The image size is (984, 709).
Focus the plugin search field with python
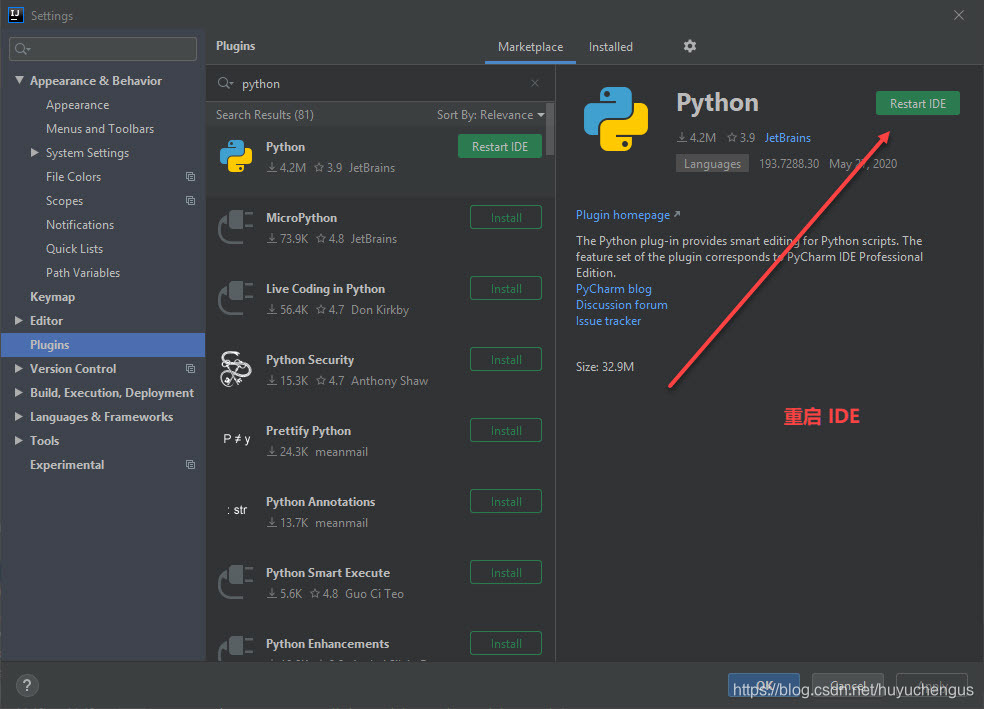[380, 83]
